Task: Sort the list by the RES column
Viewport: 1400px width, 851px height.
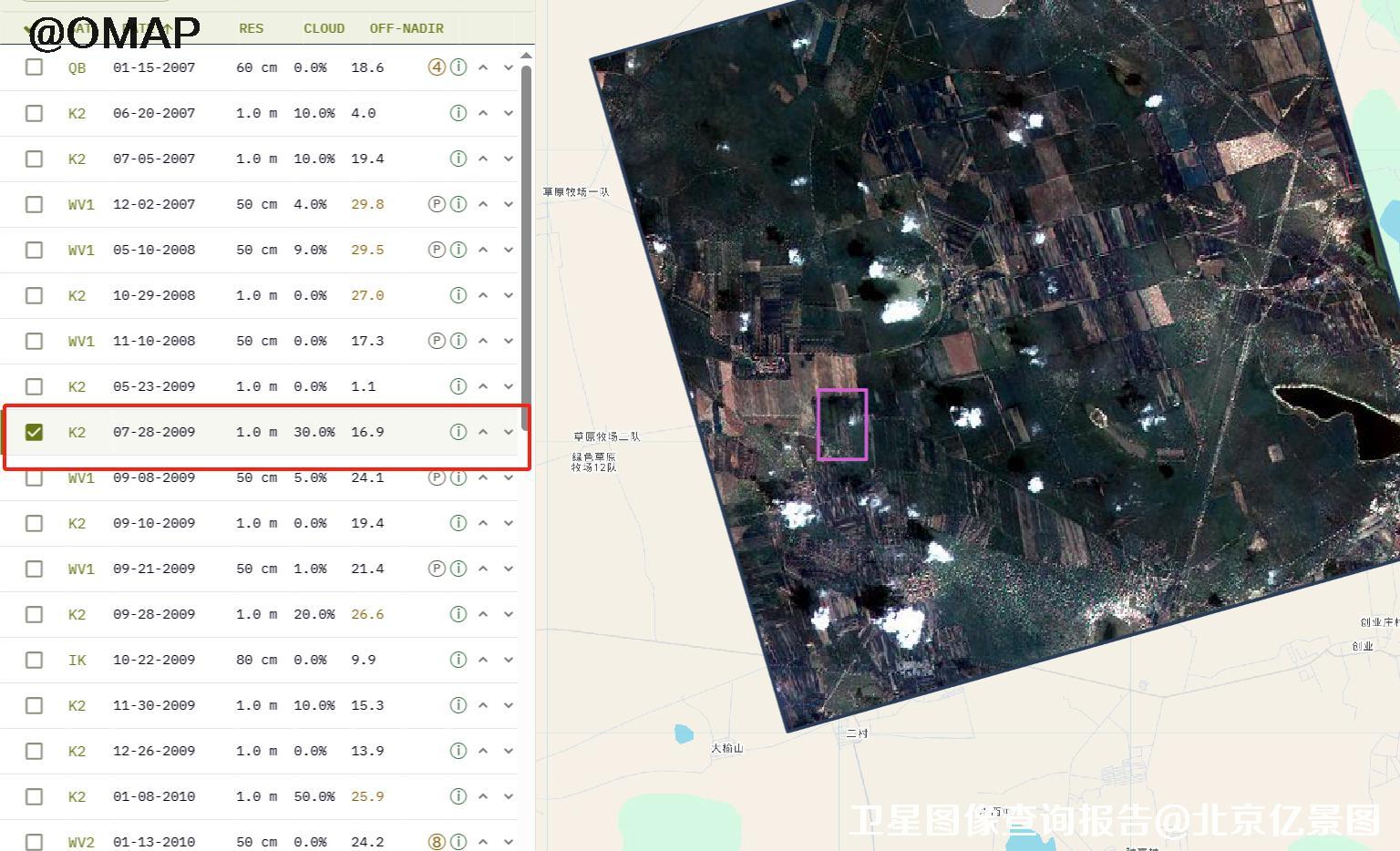Action: pos(252,28)
